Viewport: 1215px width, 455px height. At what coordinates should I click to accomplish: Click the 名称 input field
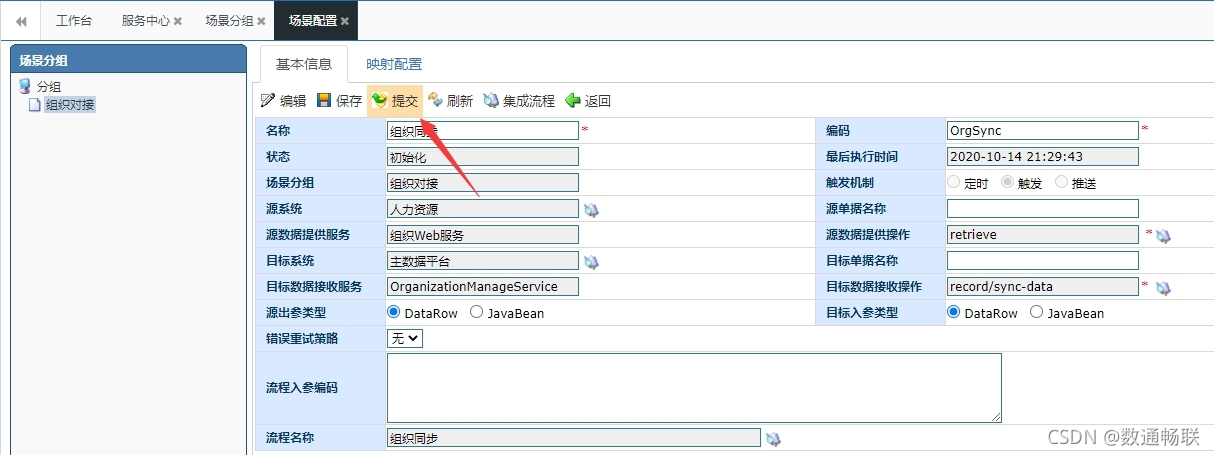(482, 131)
